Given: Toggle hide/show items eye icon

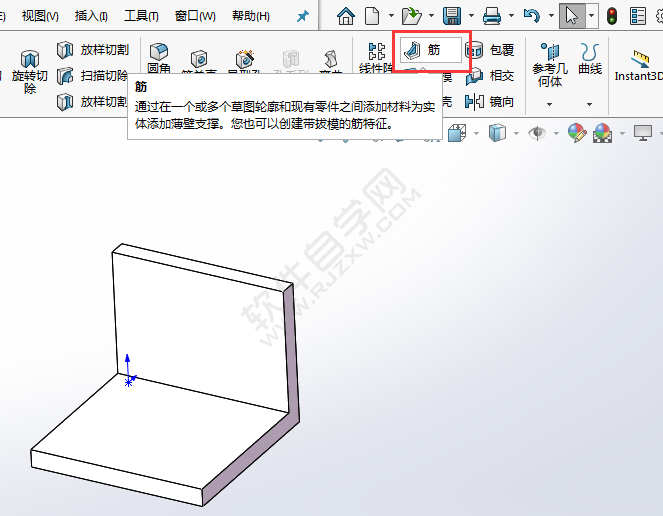Looking at the screenshot, I should pyautogui.click(x=537, y=133).
